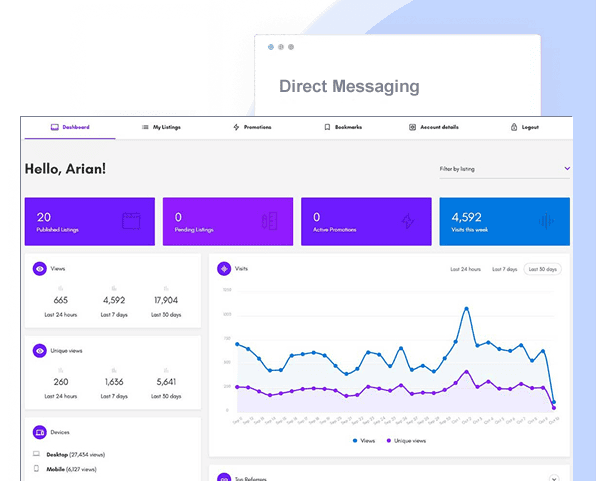This screenshot has width=597, height=481.
Task: Click the Published Listings window icon
Action: (x=131, y=221)
